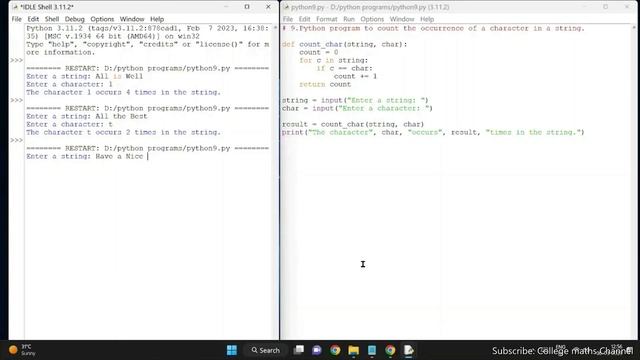The height and width of the screenshot is (360, 640).
Task: Open second Chrome icon beside IDLE icon
Action: [390, 350]
